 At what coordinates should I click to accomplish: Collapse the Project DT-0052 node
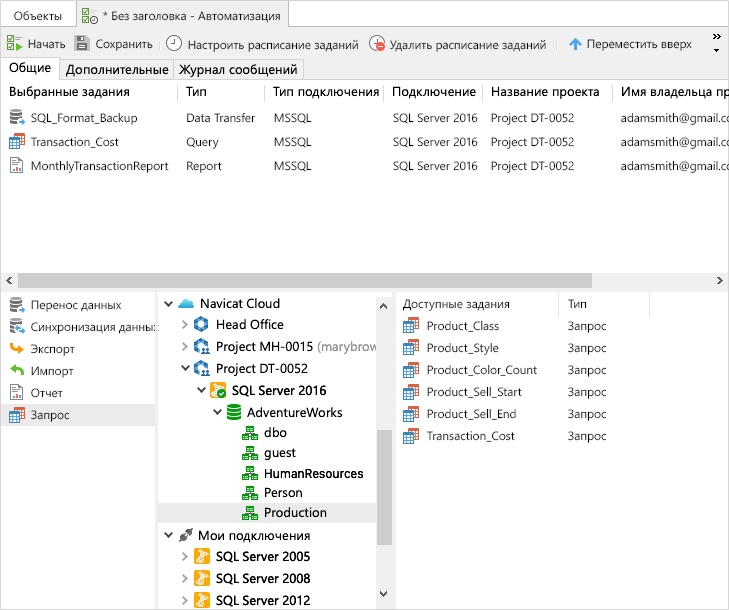(x=185, y=368)
